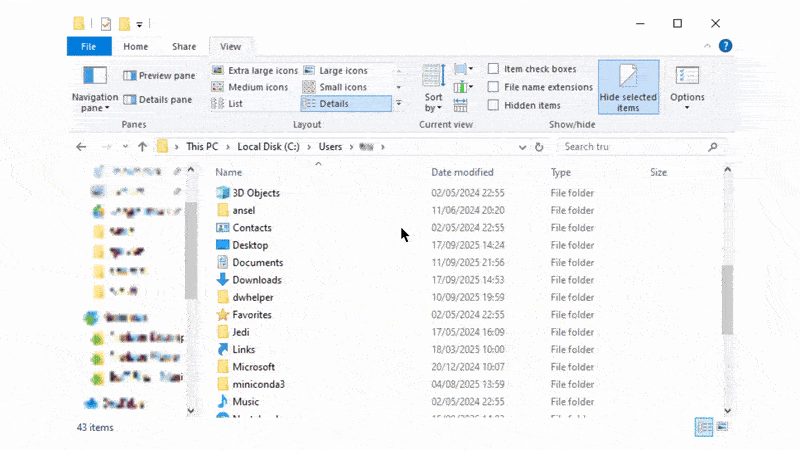This screenshot has width=800, height=450.
Task: Sort by the Size column header
Action: (x=658, y=172)
